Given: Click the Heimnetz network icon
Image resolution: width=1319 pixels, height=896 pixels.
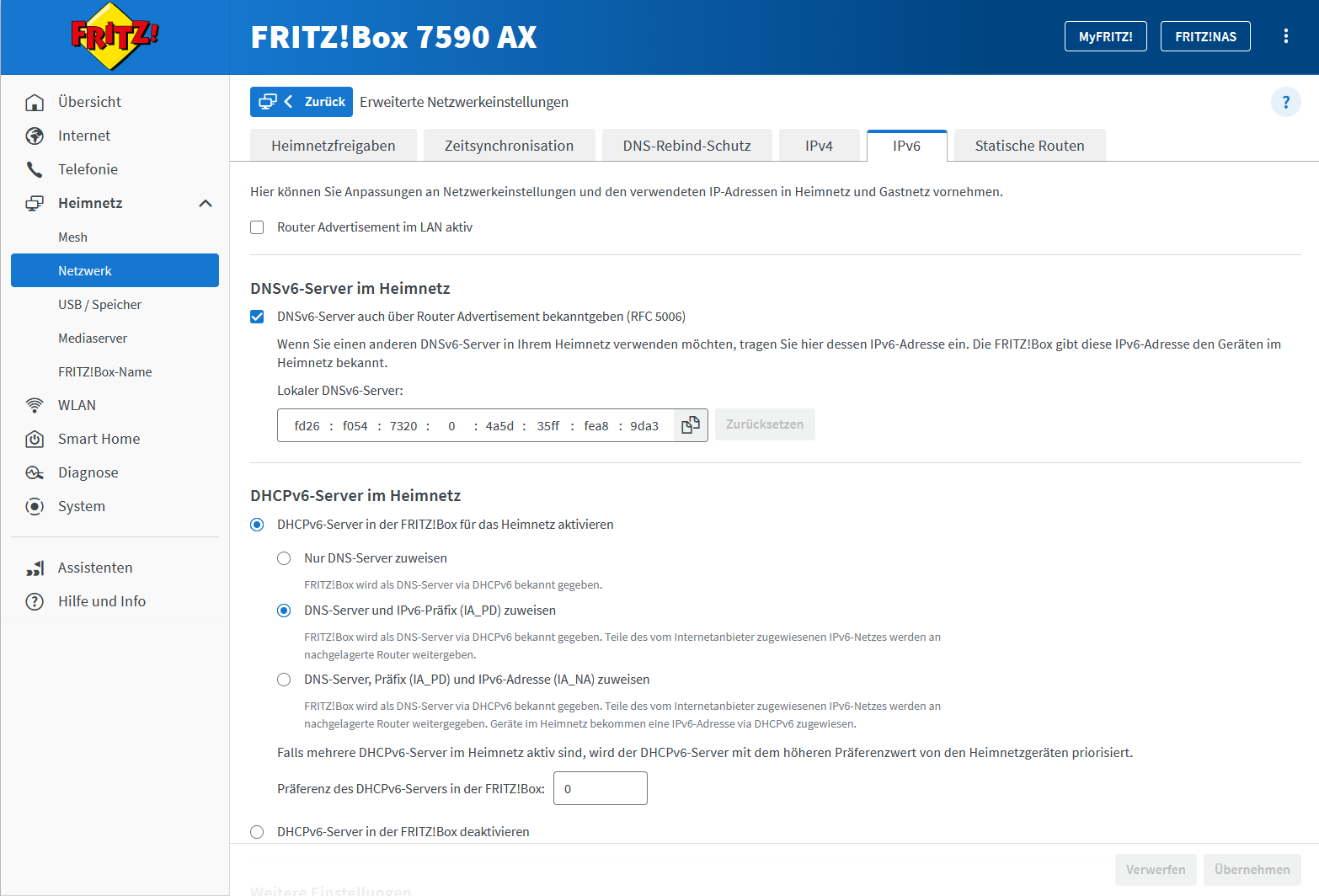Looking at the screenshot, I should [x=35, y=203].
